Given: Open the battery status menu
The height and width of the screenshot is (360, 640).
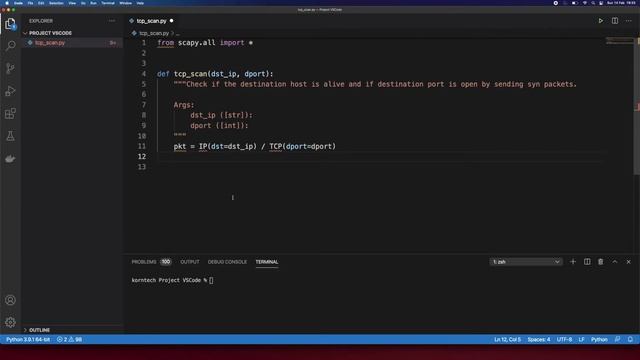Looking at the screenshot, I should 575,3.
